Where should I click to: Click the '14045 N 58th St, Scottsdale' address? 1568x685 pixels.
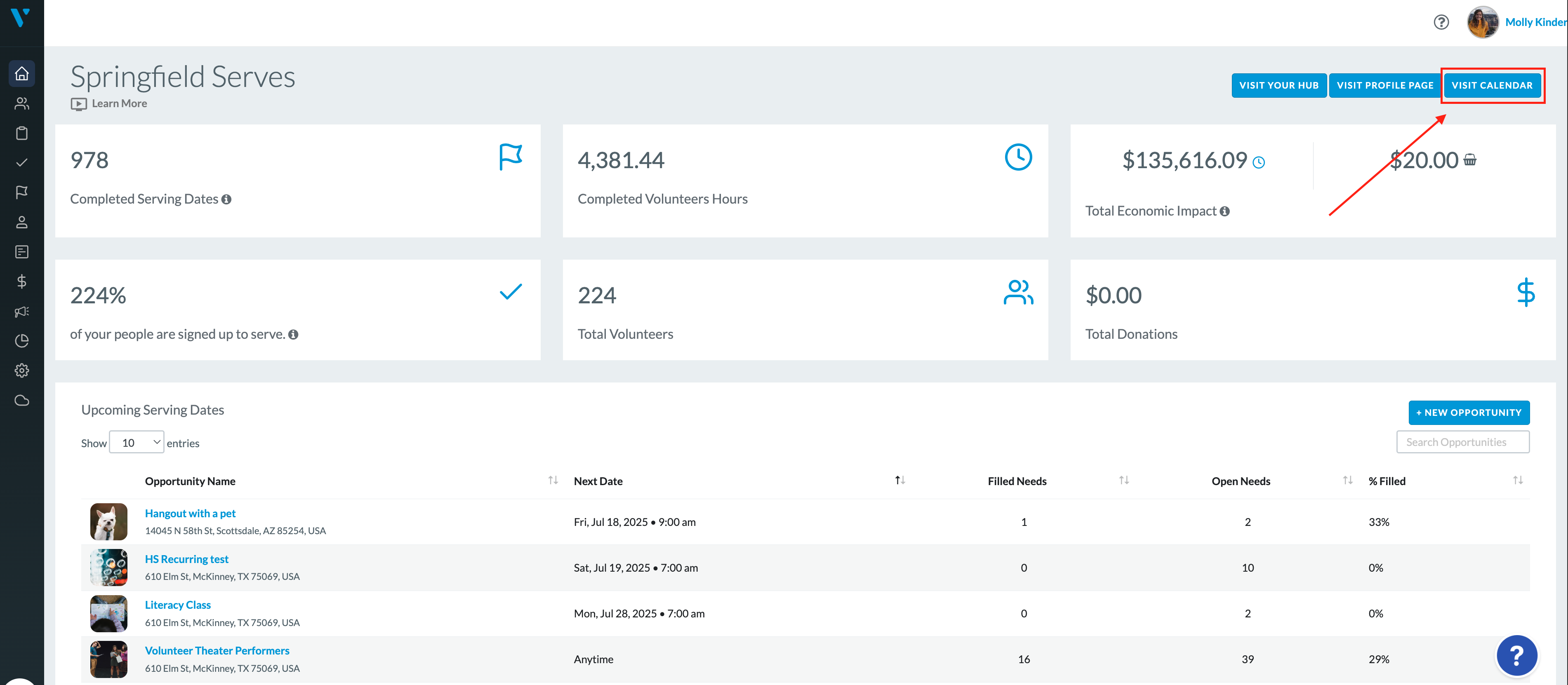tap(235, 530)
